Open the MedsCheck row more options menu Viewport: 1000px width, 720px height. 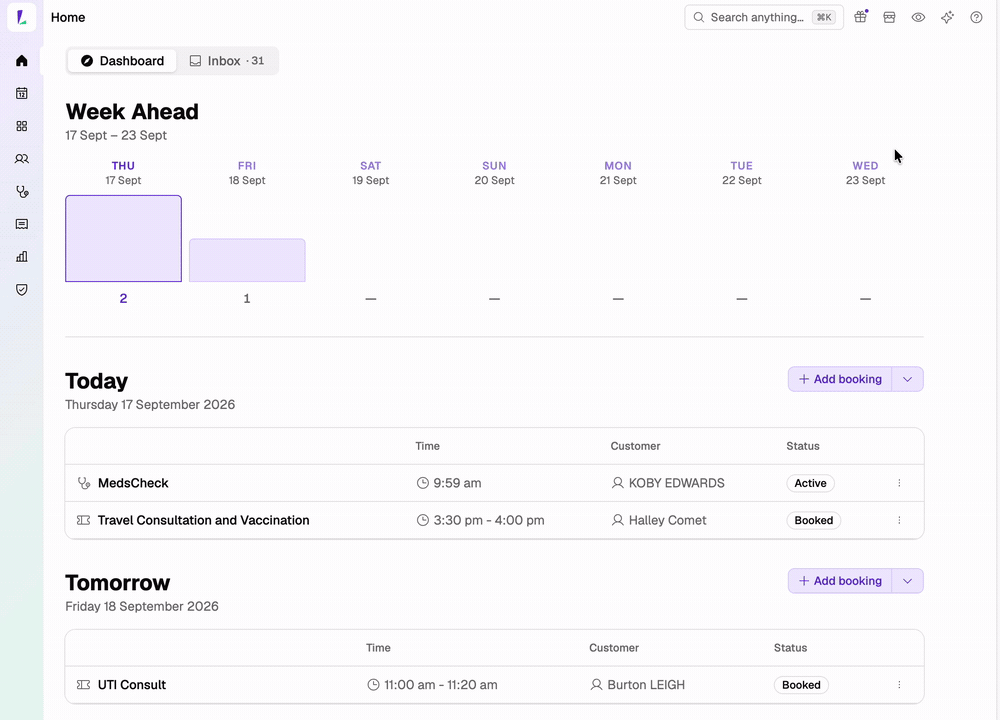899,483
